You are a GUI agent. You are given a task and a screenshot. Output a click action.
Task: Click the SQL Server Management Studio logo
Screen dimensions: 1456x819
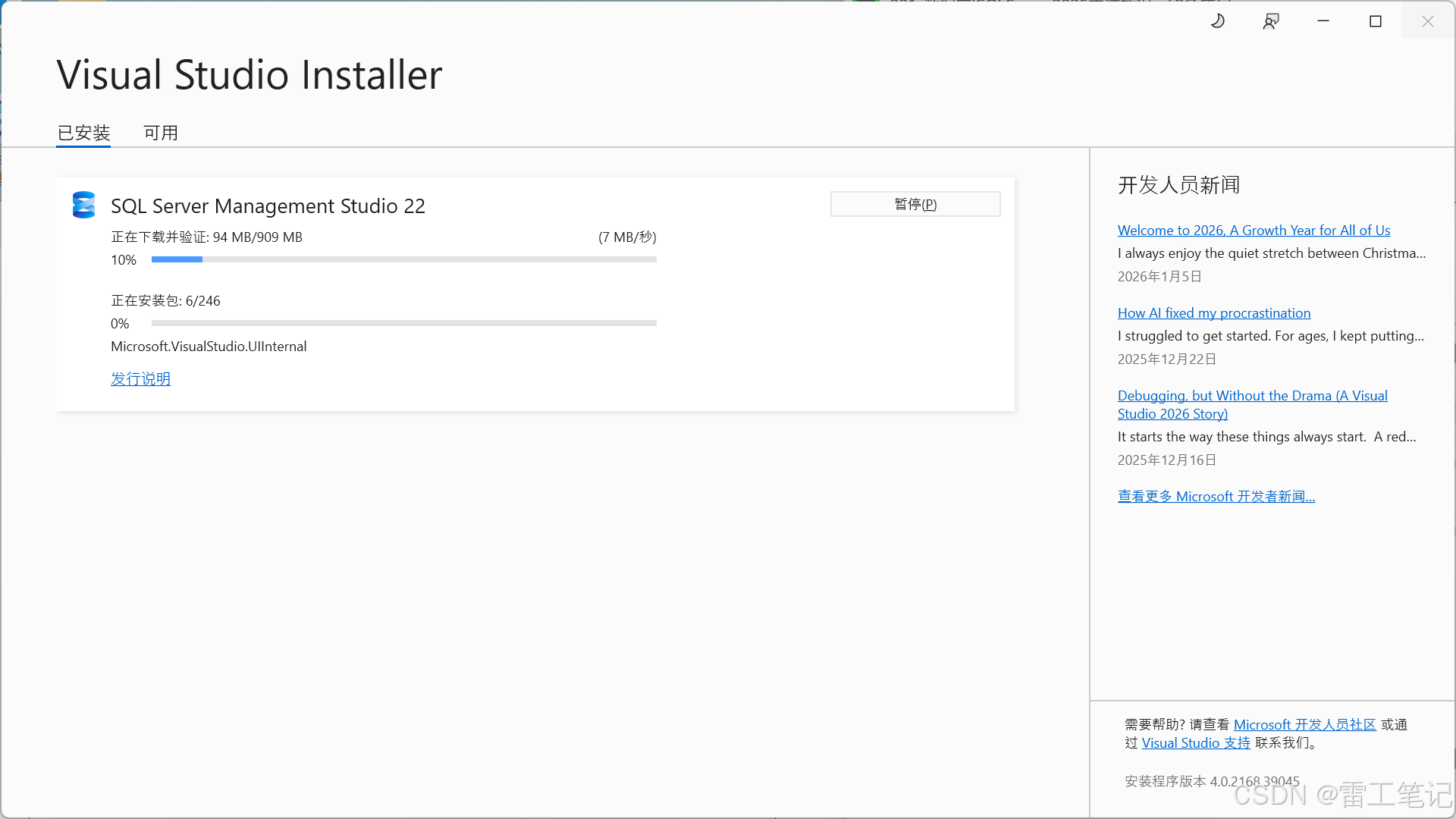click(83, 205)
